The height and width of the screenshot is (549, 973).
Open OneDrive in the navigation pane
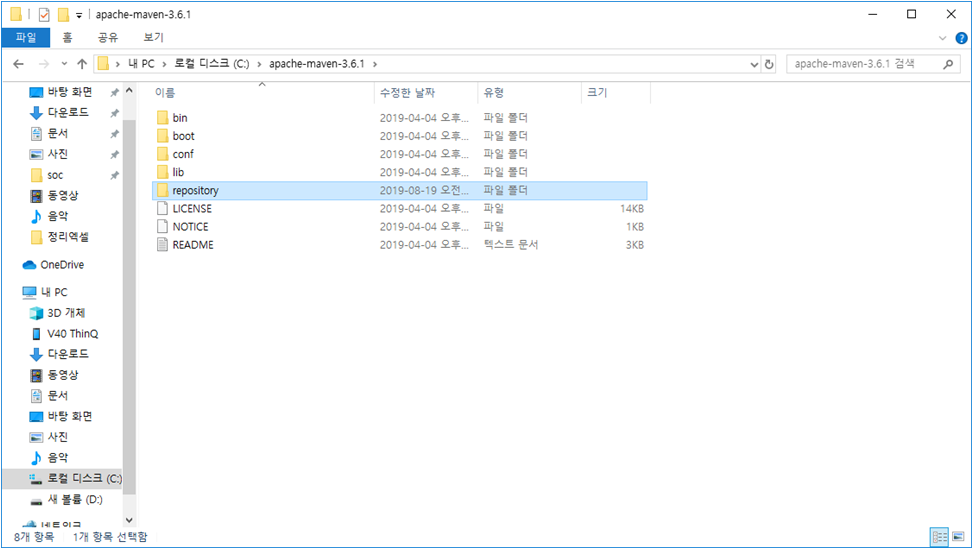[x=53, y=265]
